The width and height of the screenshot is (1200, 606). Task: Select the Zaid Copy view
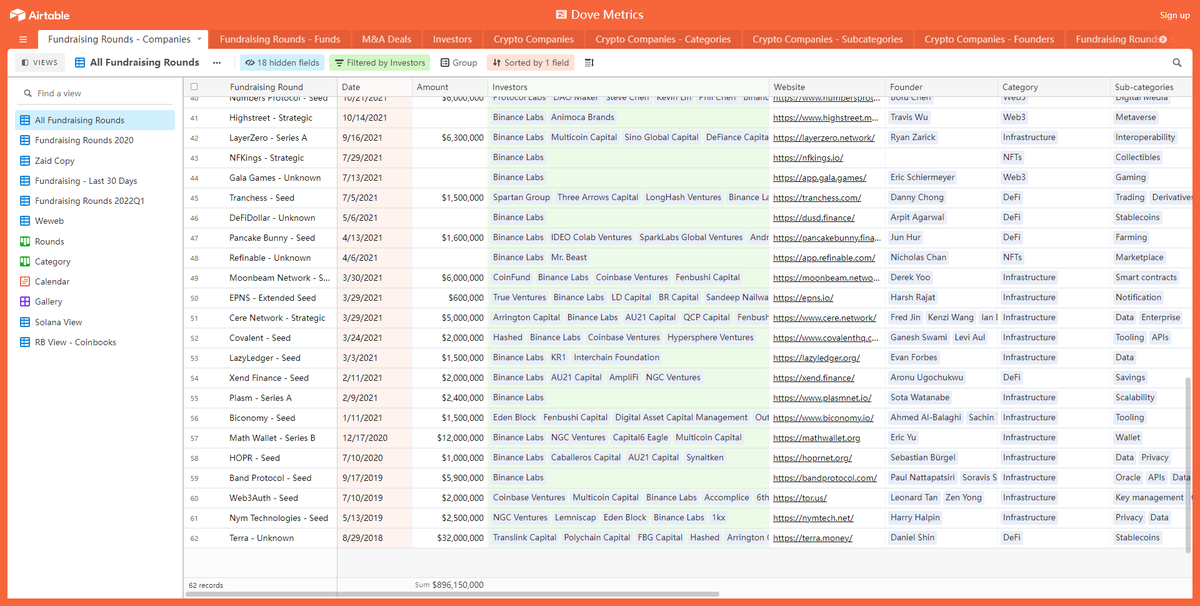tap(54, 160)
